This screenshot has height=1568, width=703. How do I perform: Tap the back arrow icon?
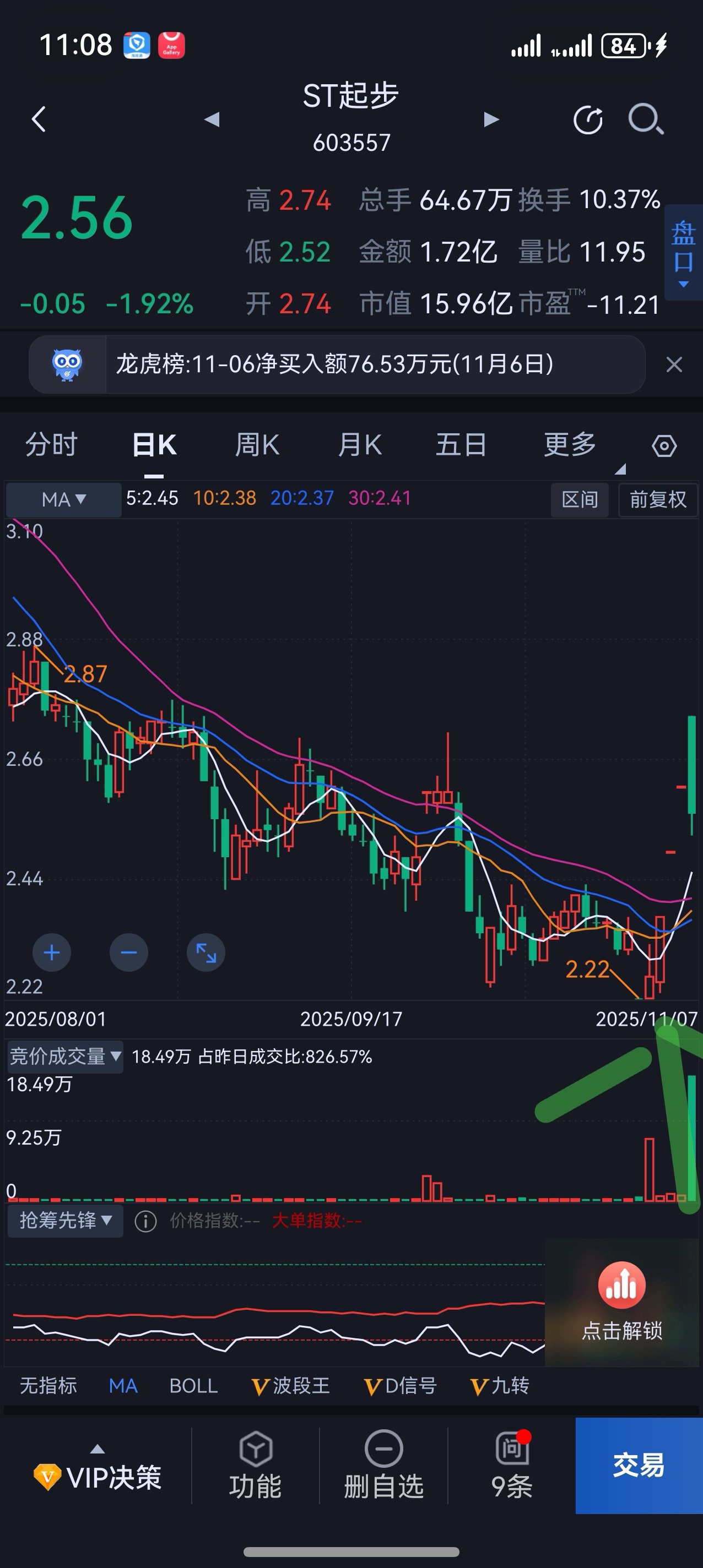39,119
